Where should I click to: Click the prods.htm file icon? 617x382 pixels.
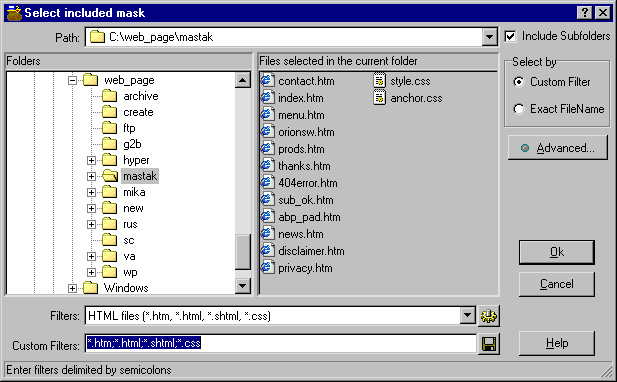[268, 149]
